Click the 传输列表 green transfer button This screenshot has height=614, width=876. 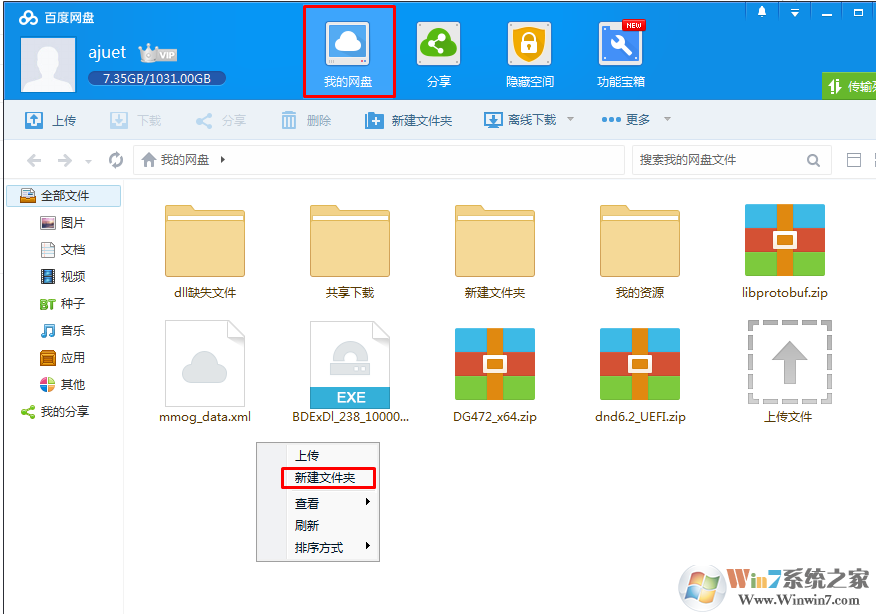(849, 86)
